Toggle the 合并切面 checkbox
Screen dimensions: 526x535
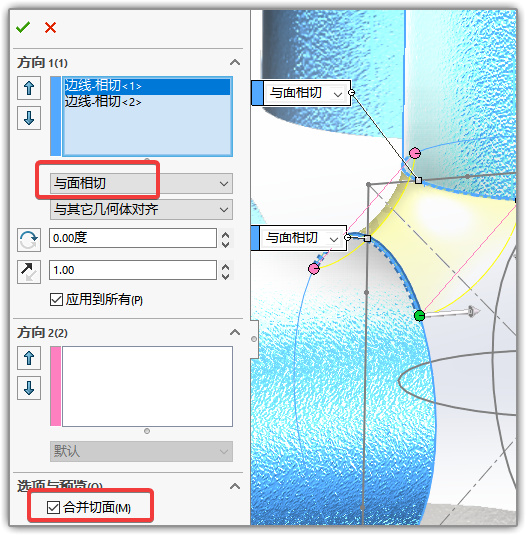(53, 507)
